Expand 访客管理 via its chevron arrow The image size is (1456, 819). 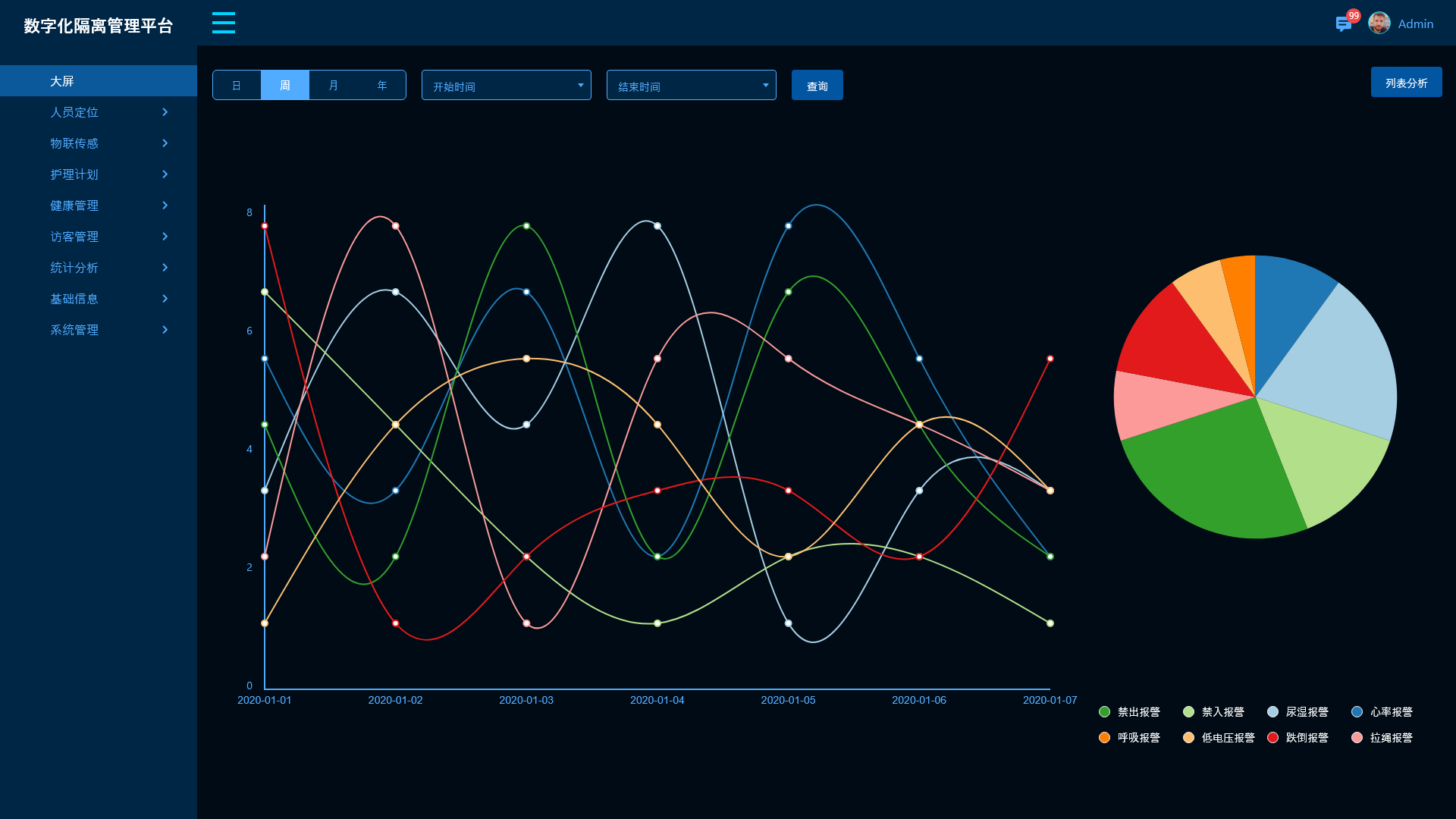coord(165,237)
